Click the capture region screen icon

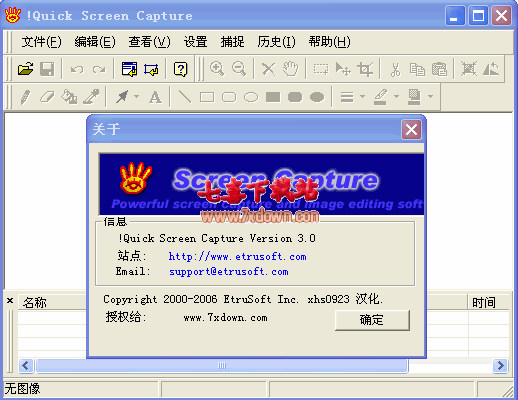[151, 69]
